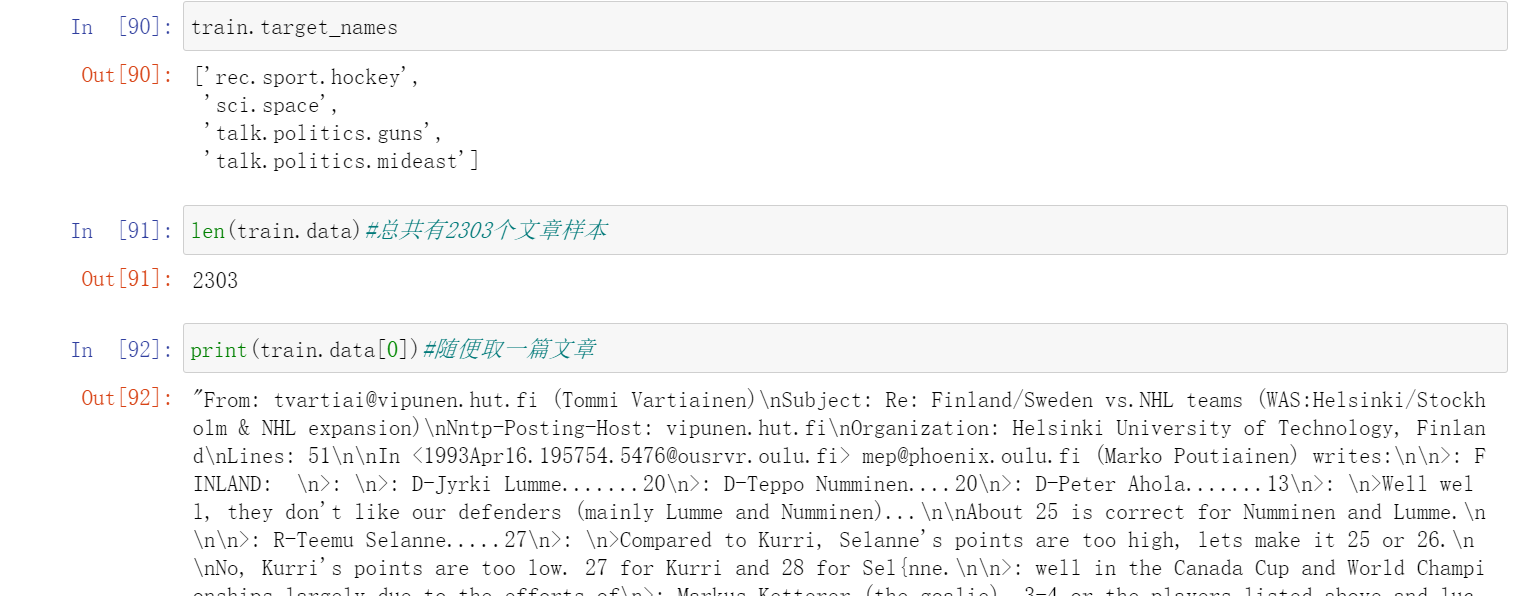Click the In [91] prompt label

(x=122, y=231)
